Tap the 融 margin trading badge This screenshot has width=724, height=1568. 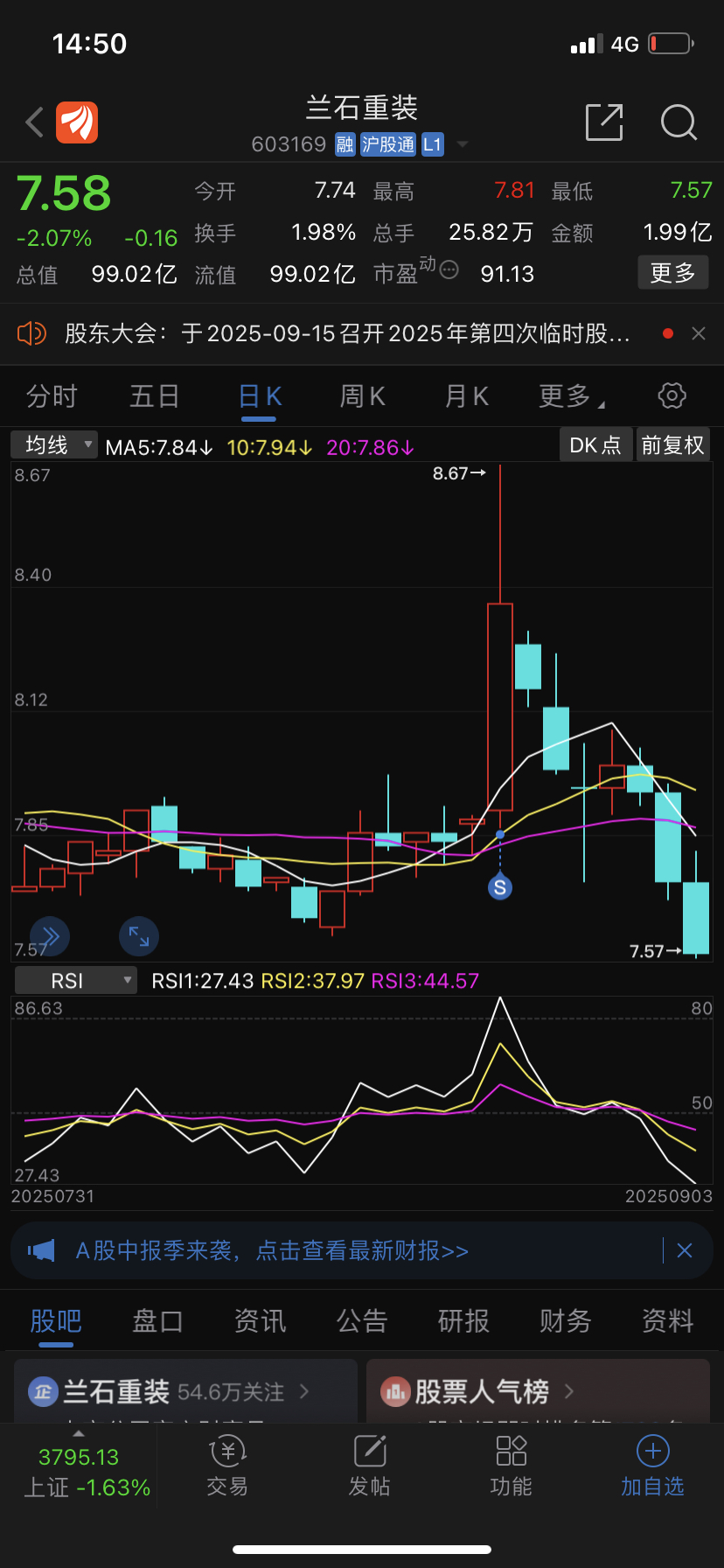pyautogui.click(x=345, y=144)
